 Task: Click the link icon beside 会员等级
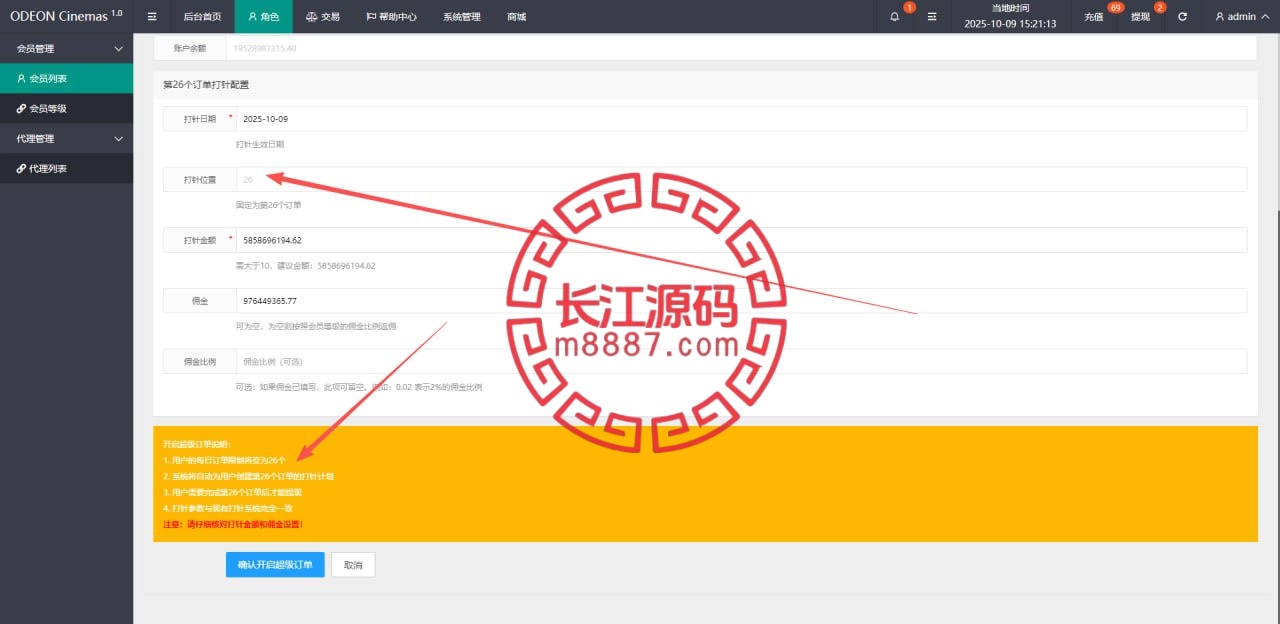pos(21,108)
